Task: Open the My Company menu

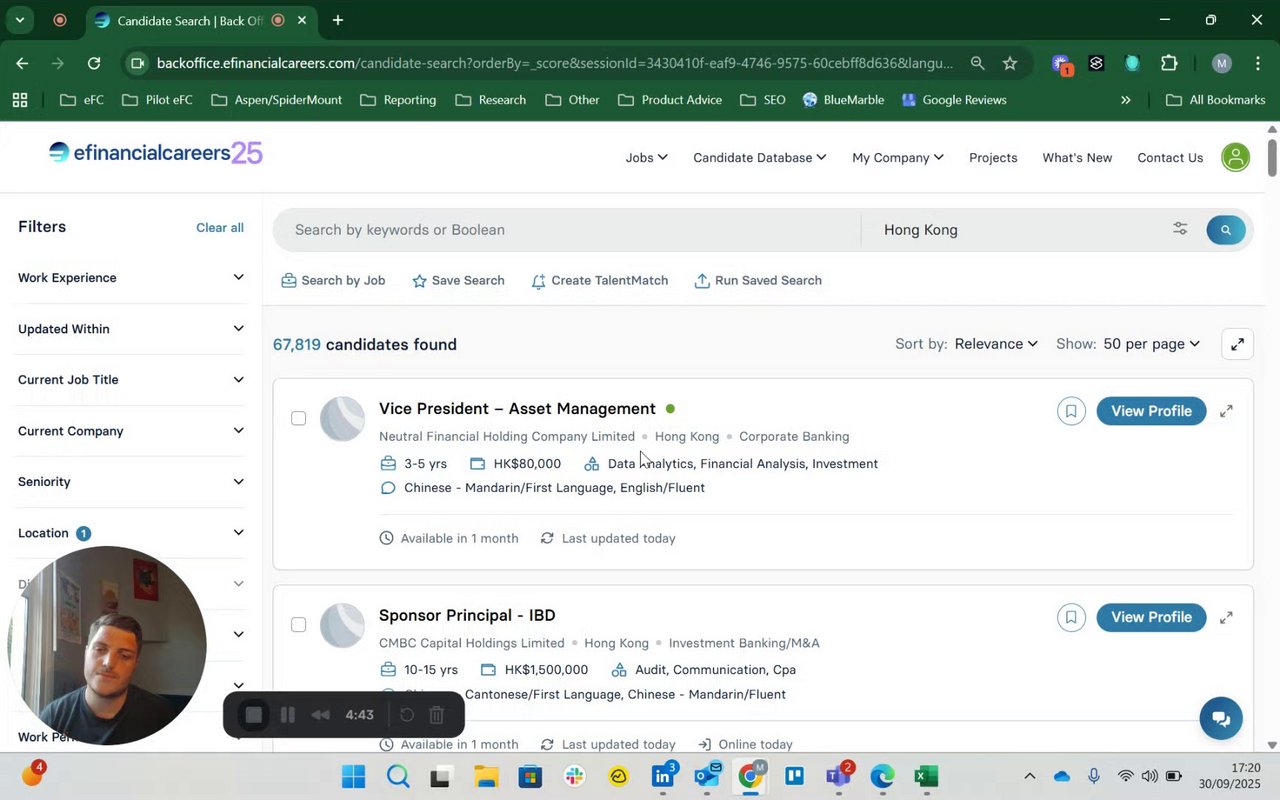Action: 897,158
